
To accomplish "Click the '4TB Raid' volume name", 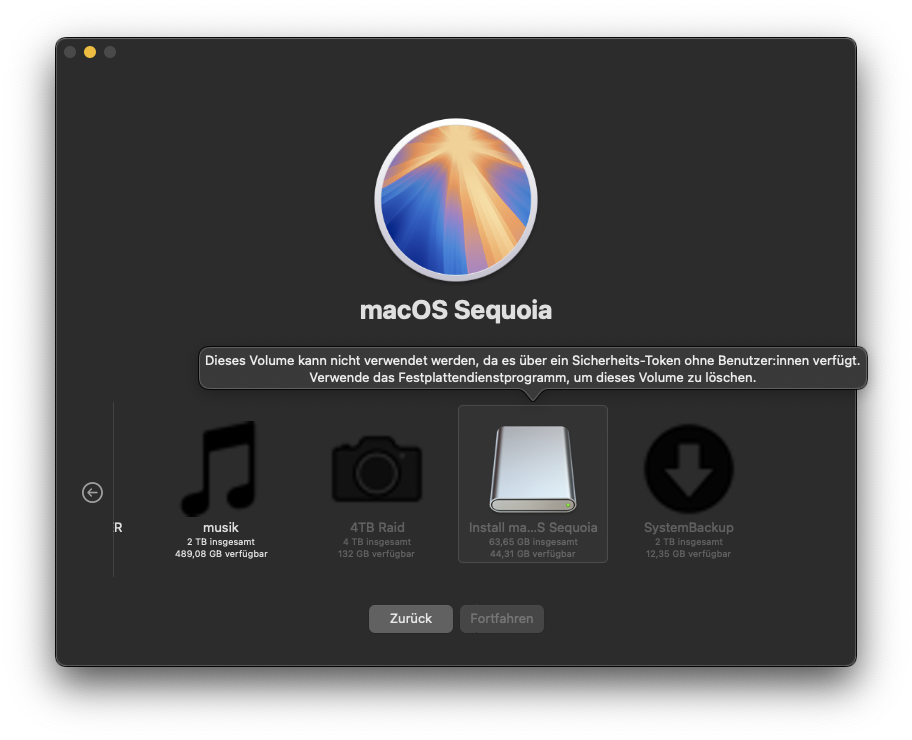I will (377, 528).
